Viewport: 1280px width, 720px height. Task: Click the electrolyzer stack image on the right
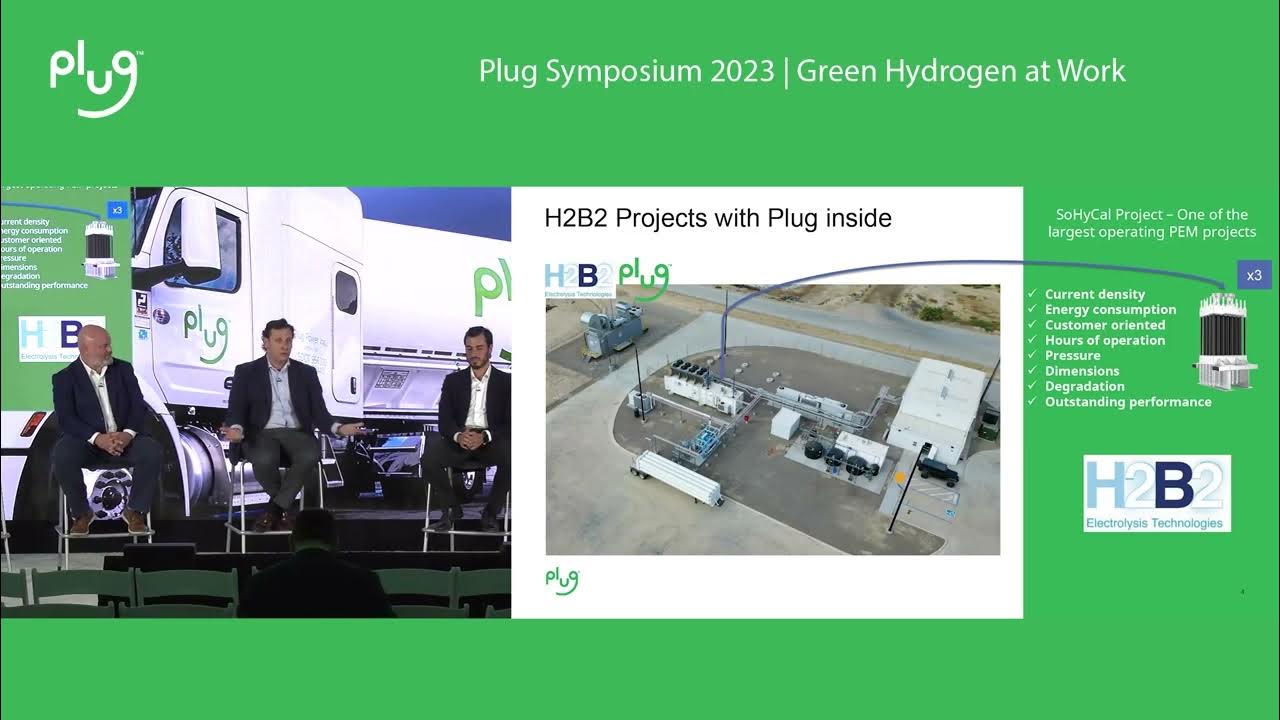pyautogui.click(x=1225, y=341)
